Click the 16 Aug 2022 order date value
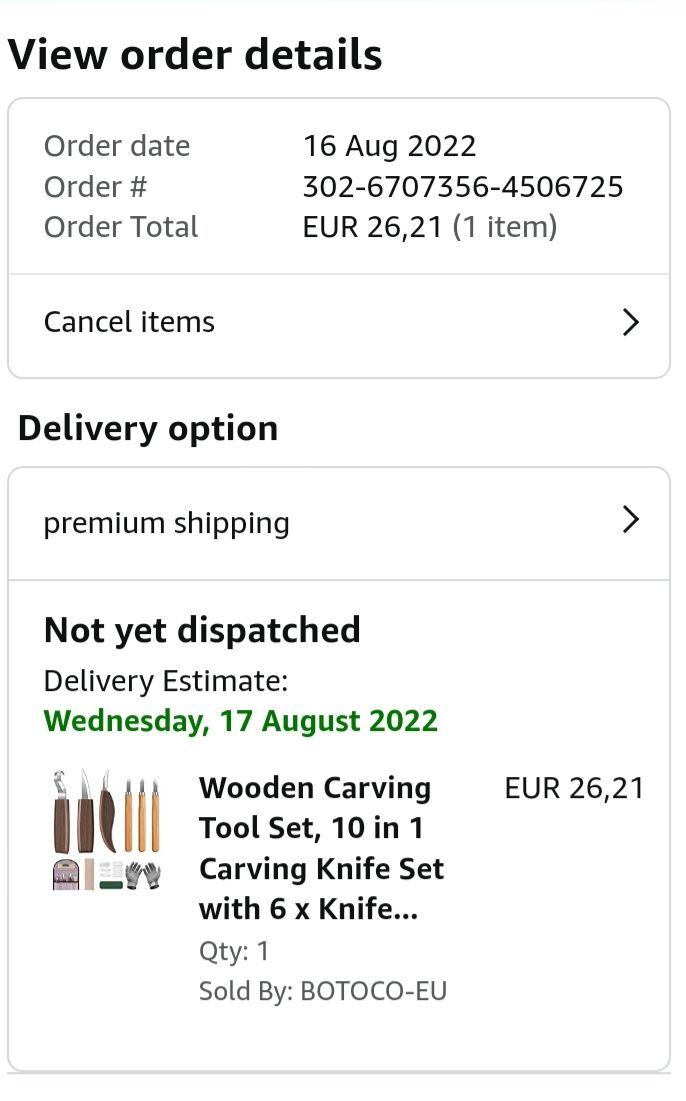The image size is (686, 1101). [389, 146]
